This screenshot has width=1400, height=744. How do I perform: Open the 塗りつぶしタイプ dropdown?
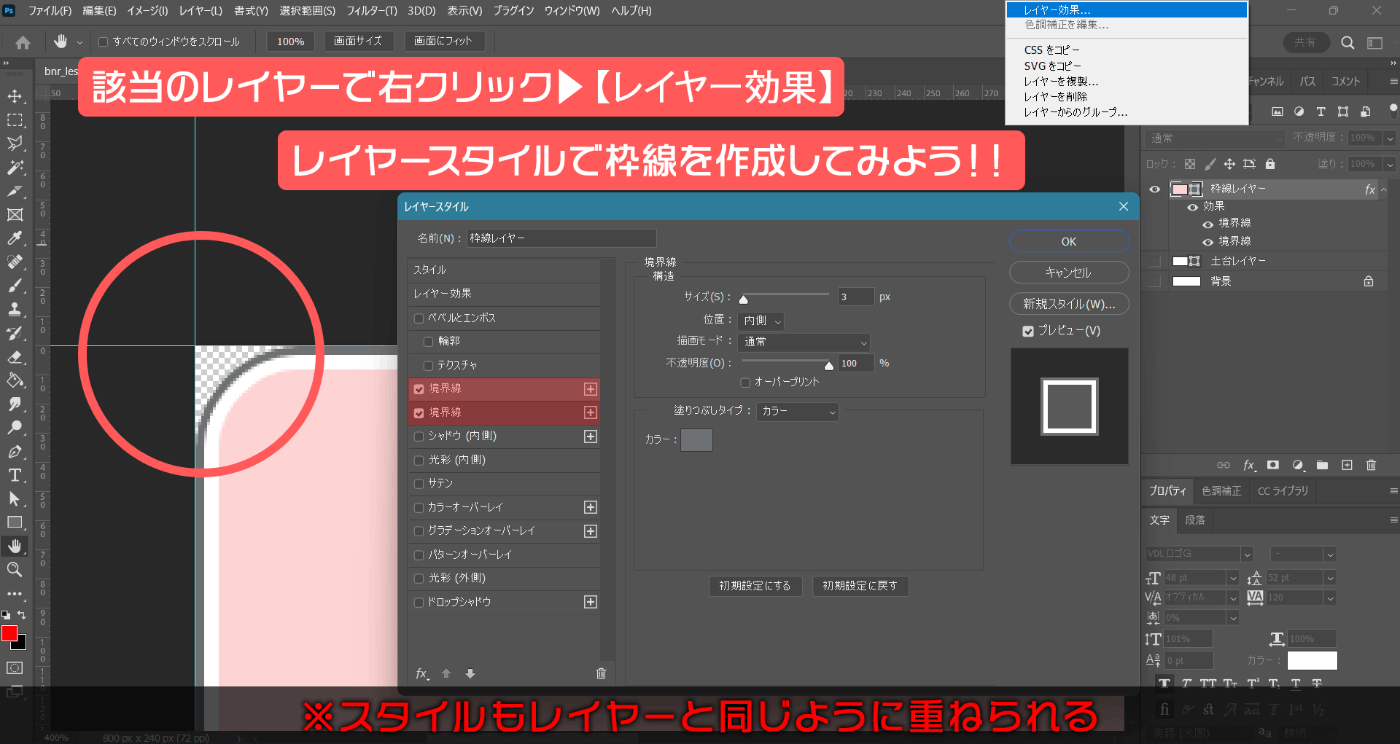(797, 411)
